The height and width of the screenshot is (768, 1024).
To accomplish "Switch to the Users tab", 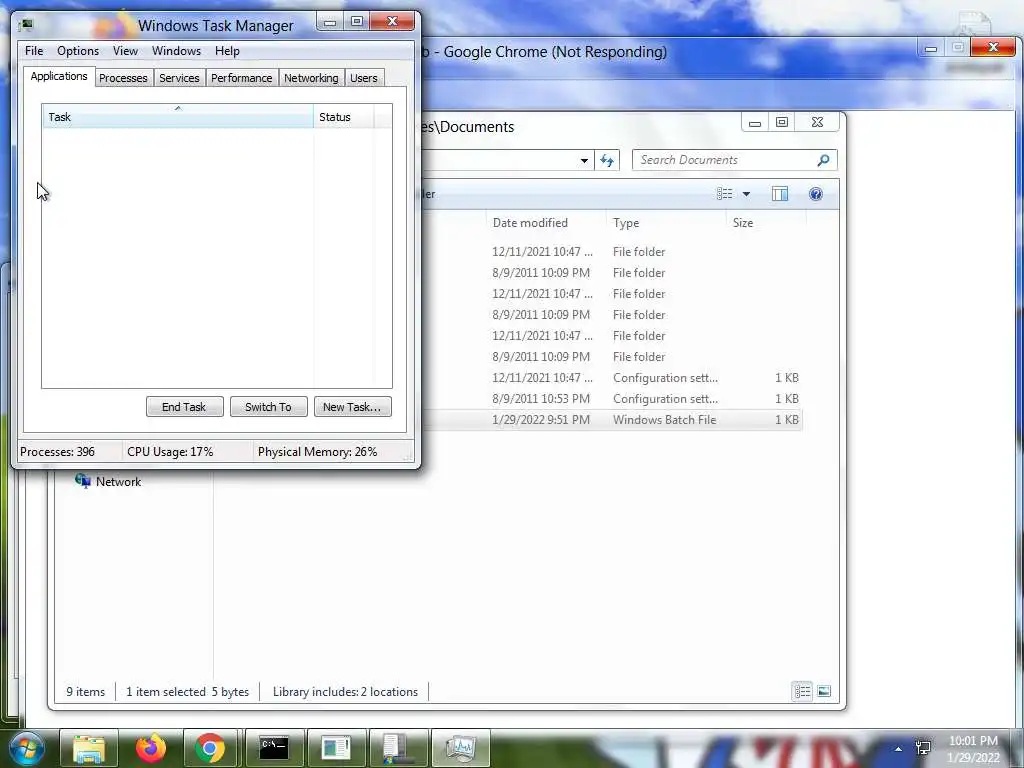I will click(x=364, y=78).
